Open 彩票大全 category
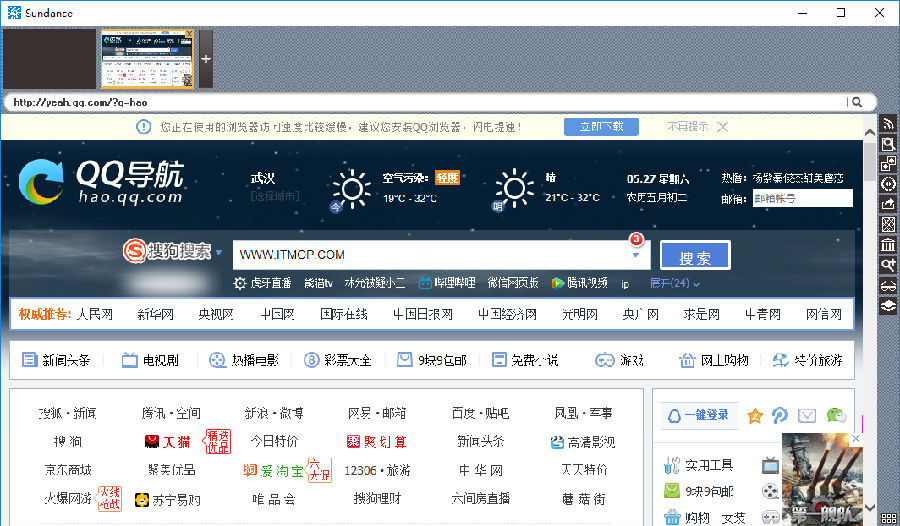This screenshot has width=900, height=526. (x=337, y=360)
